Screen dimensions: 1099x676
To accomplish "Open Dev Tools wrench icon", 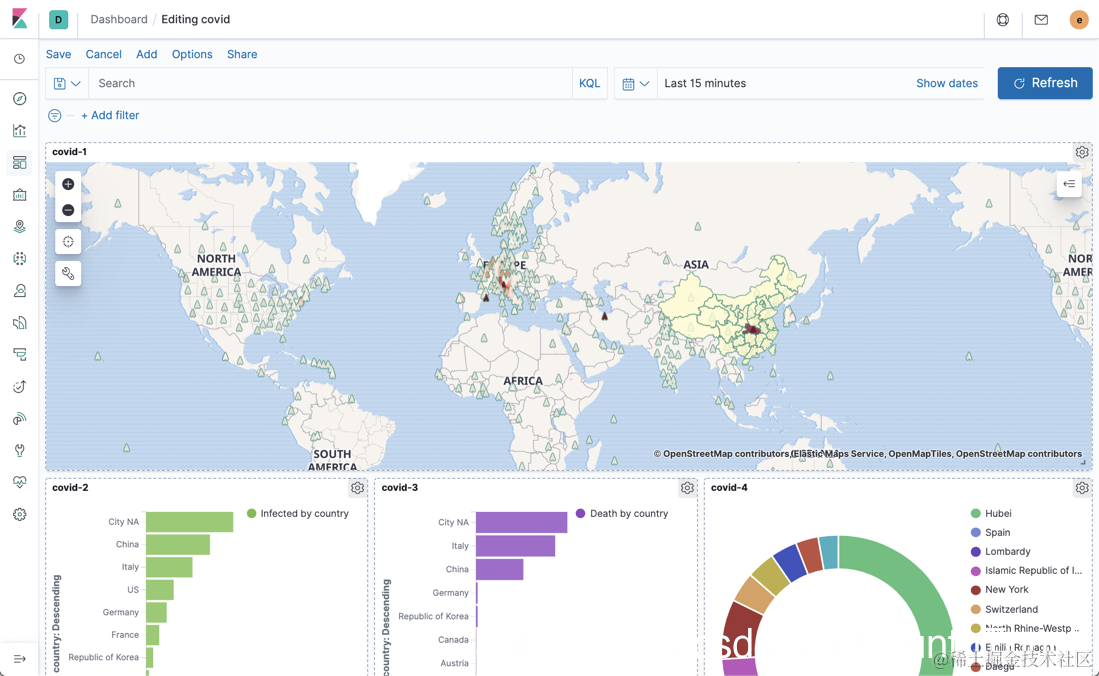I will [20, 450].
